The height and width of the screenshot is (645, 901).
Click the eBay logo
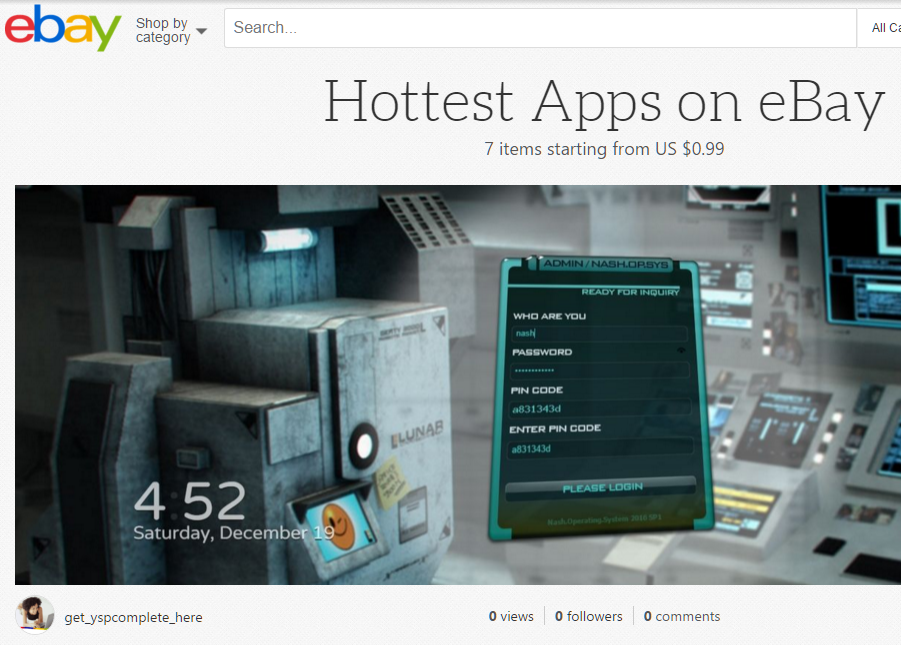(x=63, y=28)
